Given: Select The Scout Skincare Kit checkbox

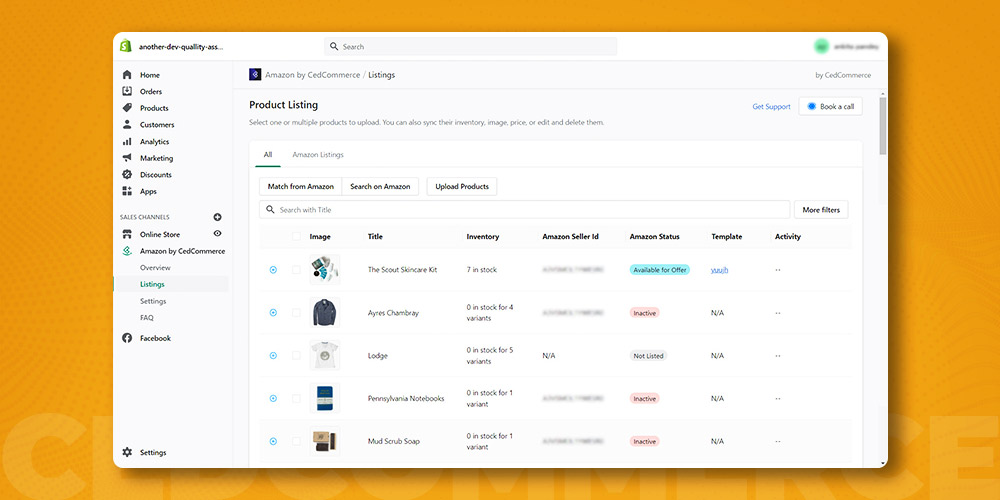Looking at the screenshot, I should tap(296, 270).
